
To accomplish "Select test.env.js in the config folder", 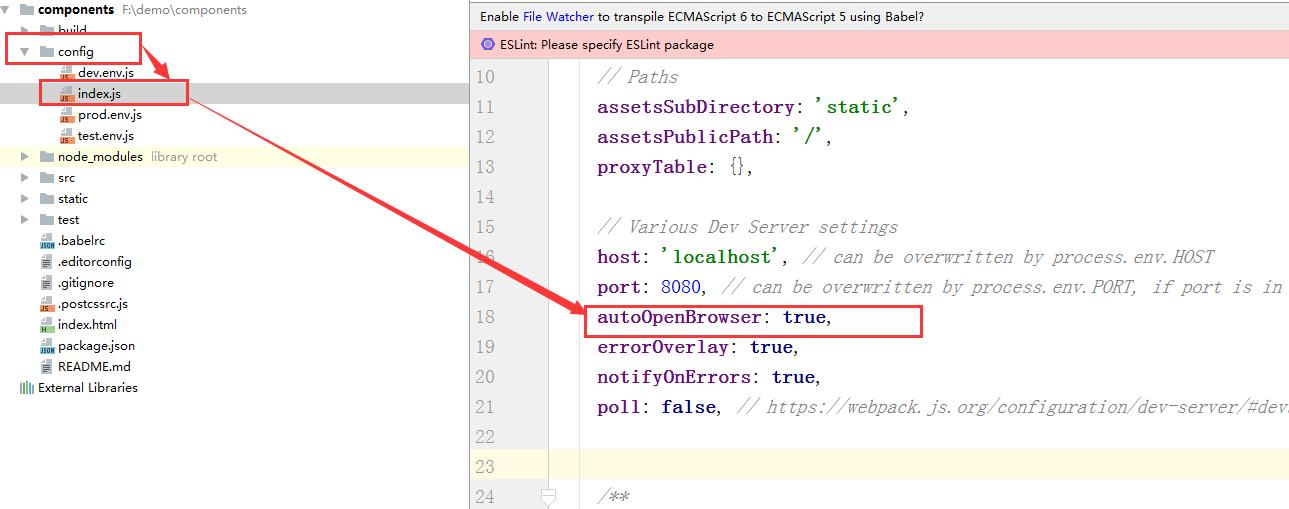I will coord(105,136).
